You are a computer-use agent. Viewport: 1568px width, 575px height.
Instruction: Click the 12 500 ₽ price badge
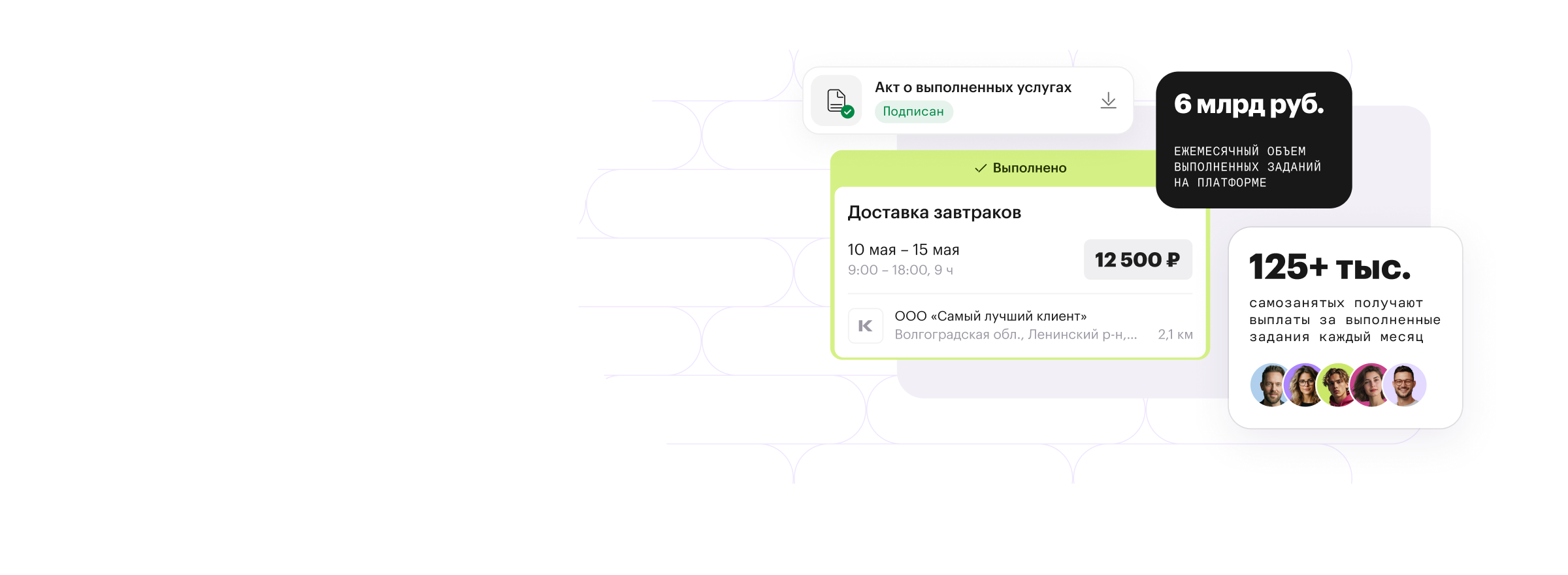(x=1137, y=260)
